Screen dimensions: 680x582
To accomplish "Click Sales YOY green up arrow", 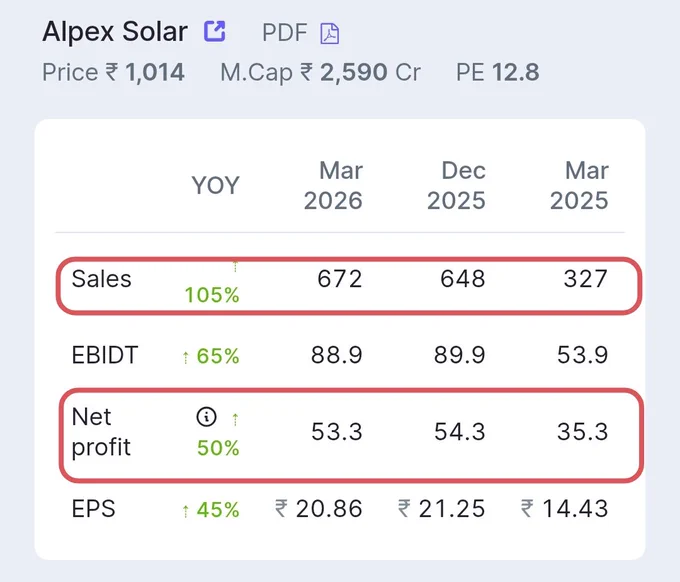I will [235, 266].
